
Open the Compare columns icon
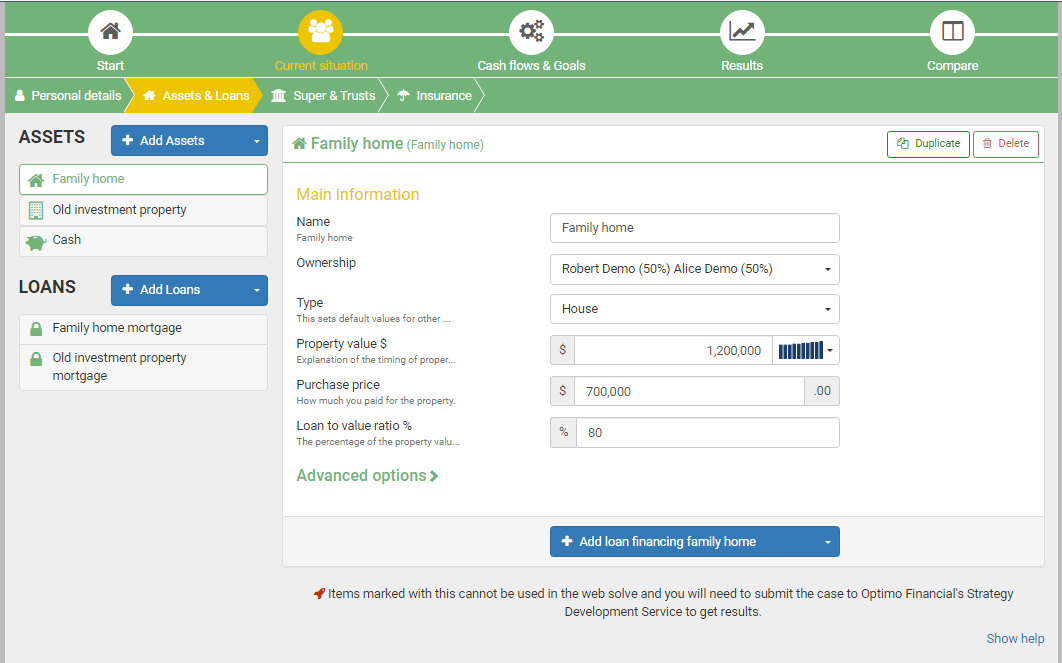[952, 32]
